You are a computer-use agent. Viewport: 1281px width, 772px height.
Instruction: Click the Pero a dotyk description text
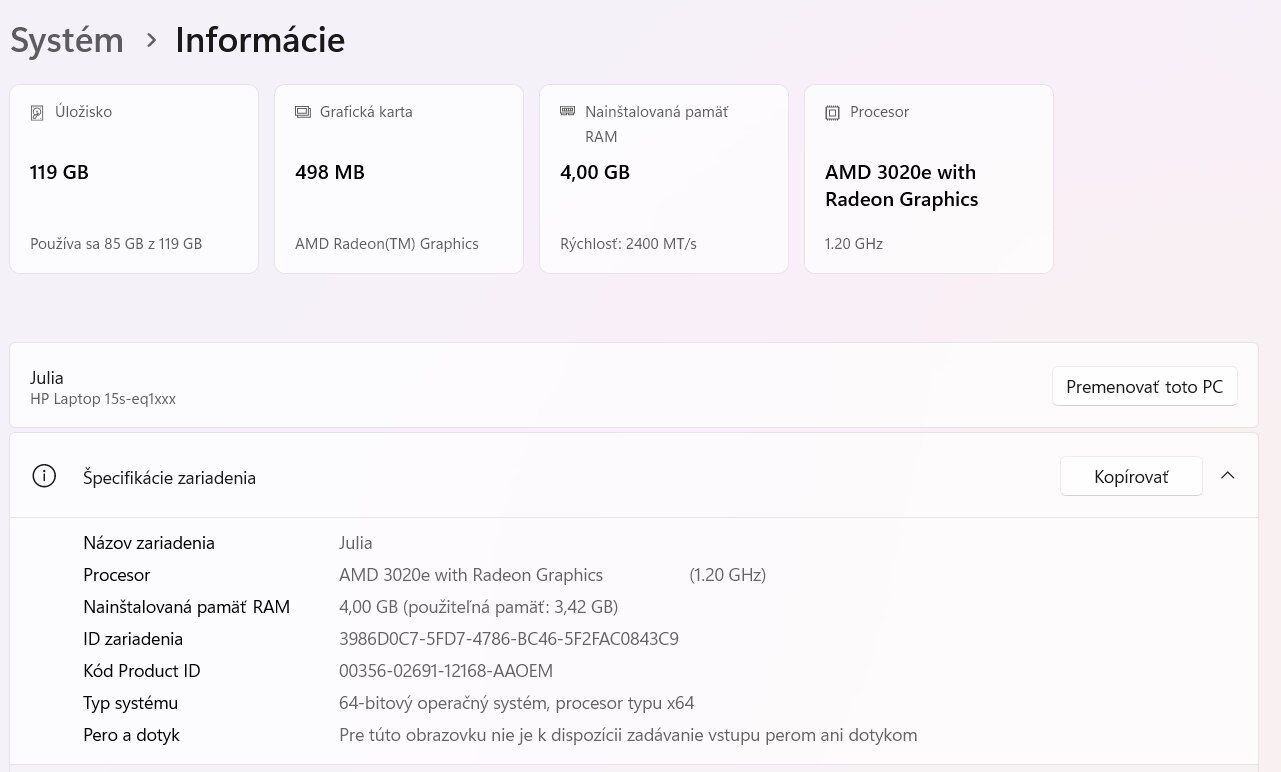[627, 735]
